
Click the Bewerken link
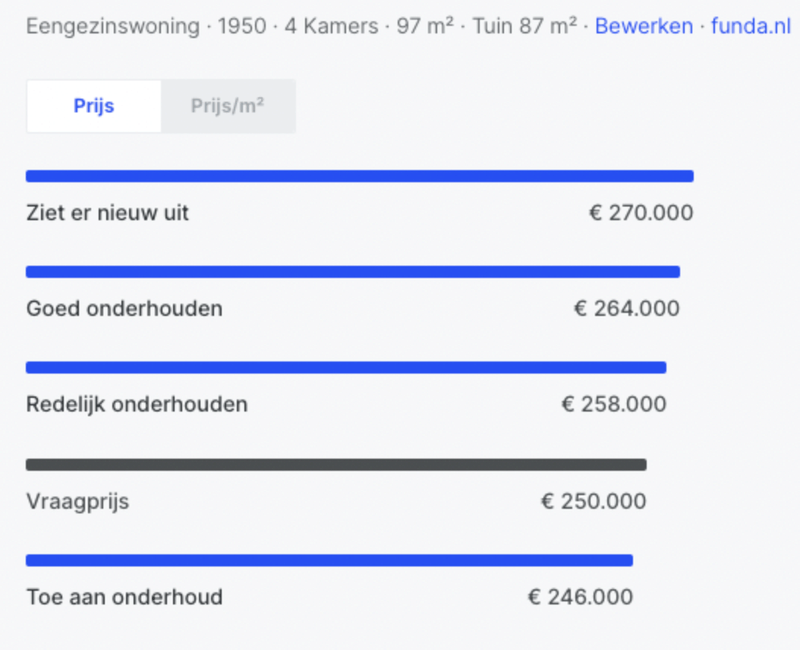[643, 26]
